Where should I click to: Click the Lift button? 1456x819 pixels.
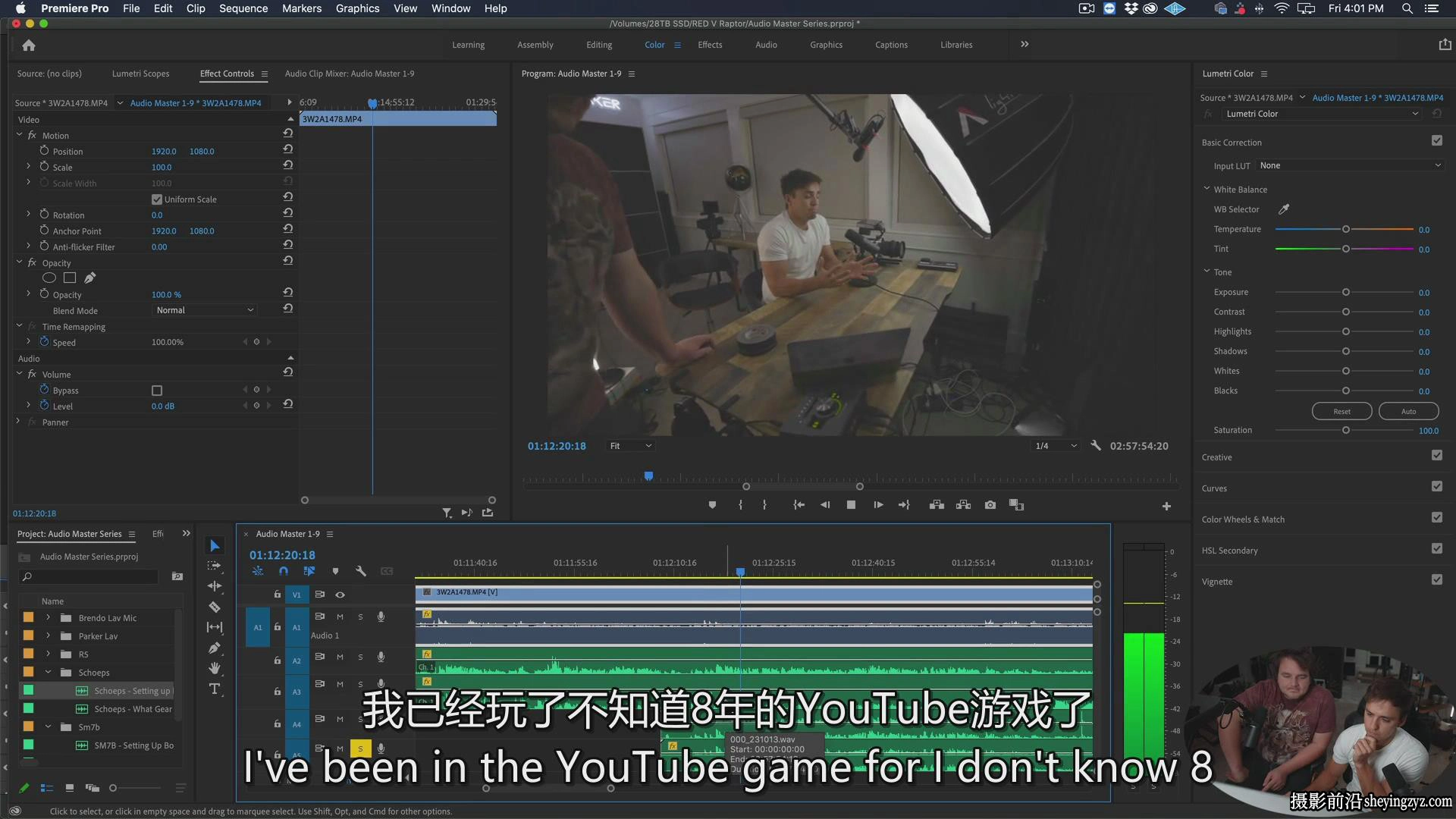point(937,505)
